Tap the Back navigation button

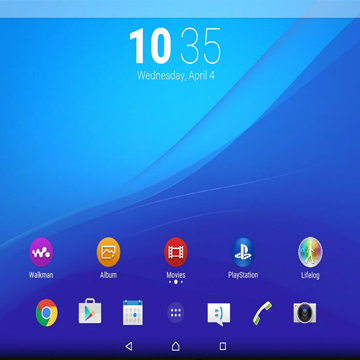(129, 346)
